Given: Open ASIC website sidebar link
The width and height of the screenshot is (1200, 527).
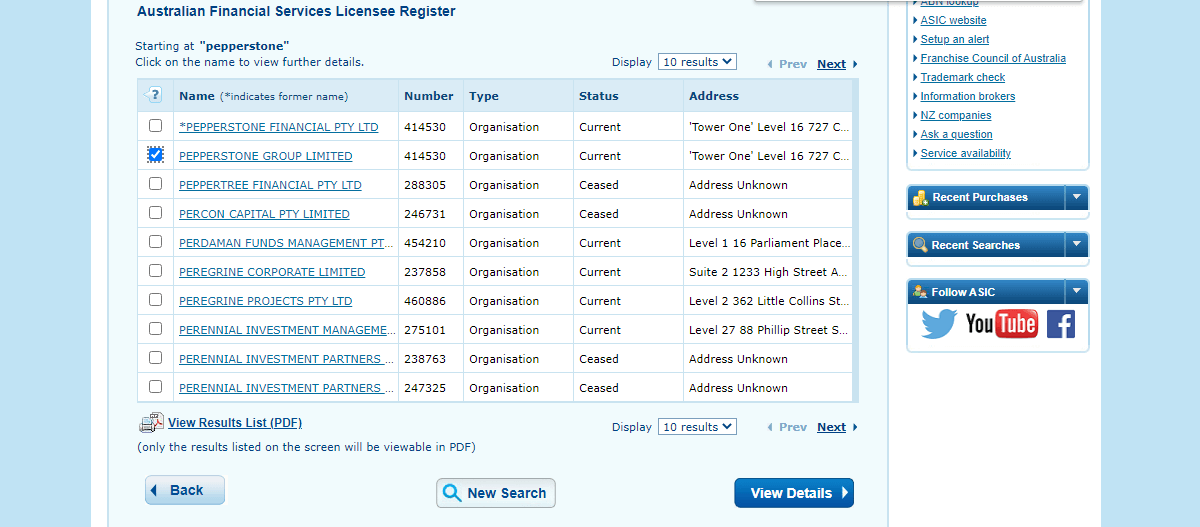Looking at the screenshot, I should click(x=953, y=20).
